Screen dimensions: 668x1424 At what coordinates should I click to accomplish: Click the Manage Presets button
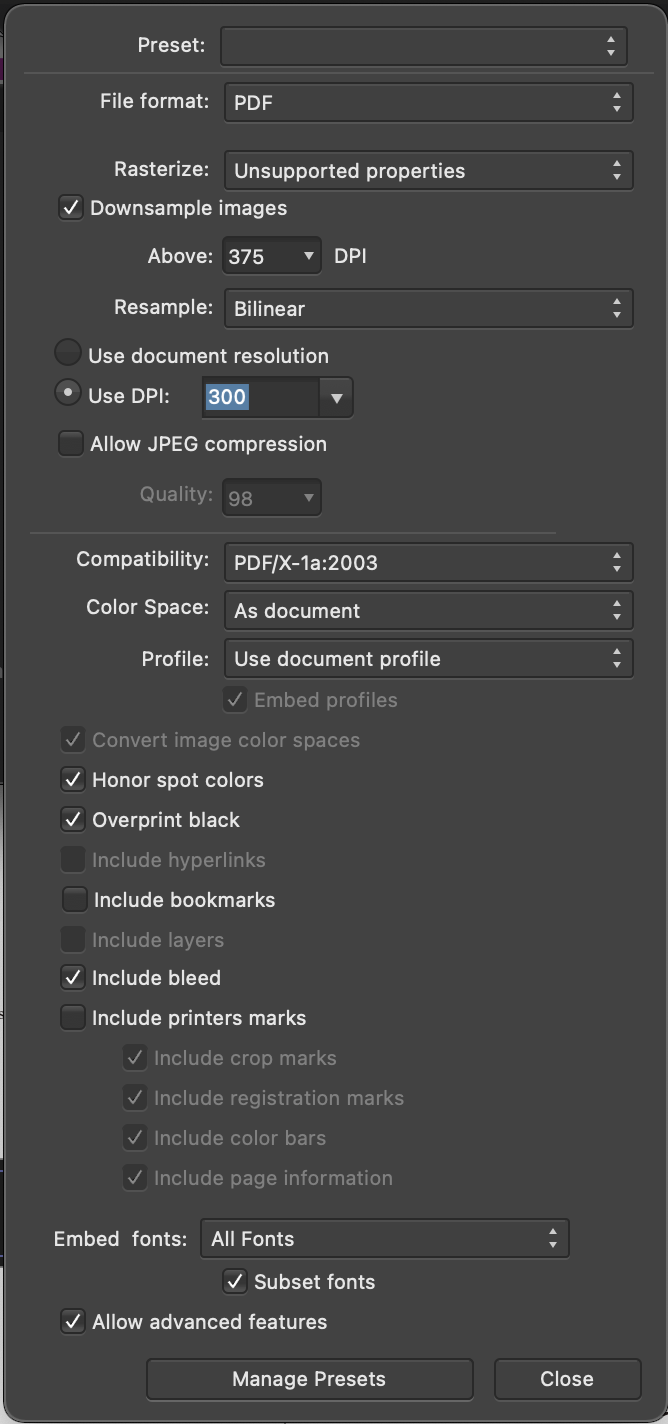tap(309, 1379)
